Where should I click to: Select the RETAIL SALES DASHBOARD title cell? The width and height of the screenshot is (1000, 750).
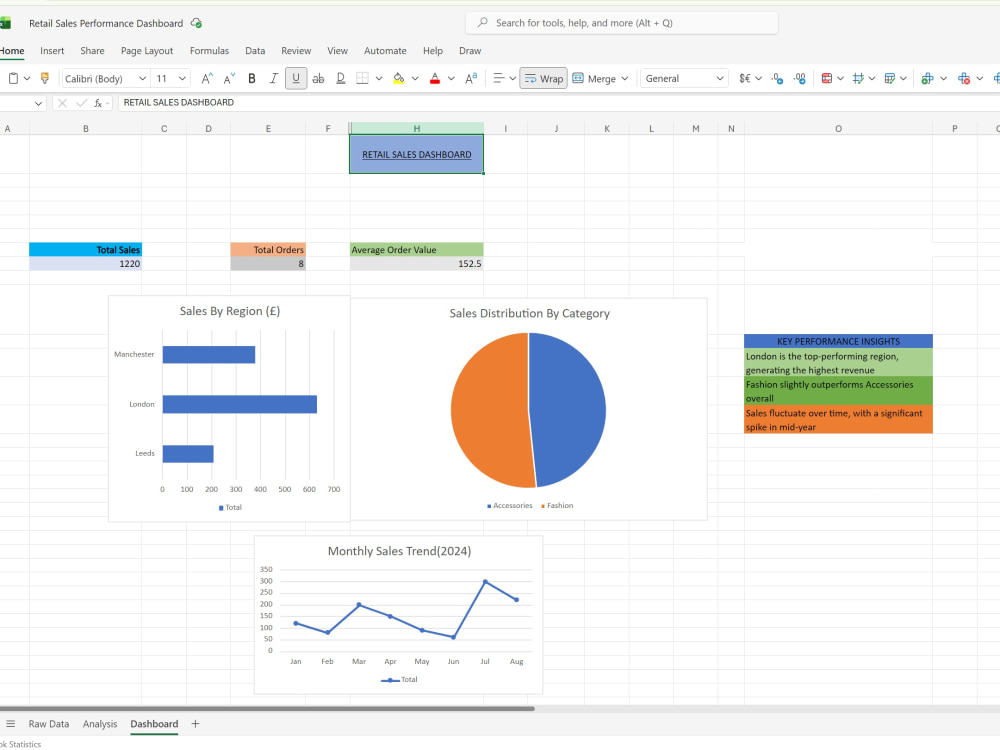point(416,154)
